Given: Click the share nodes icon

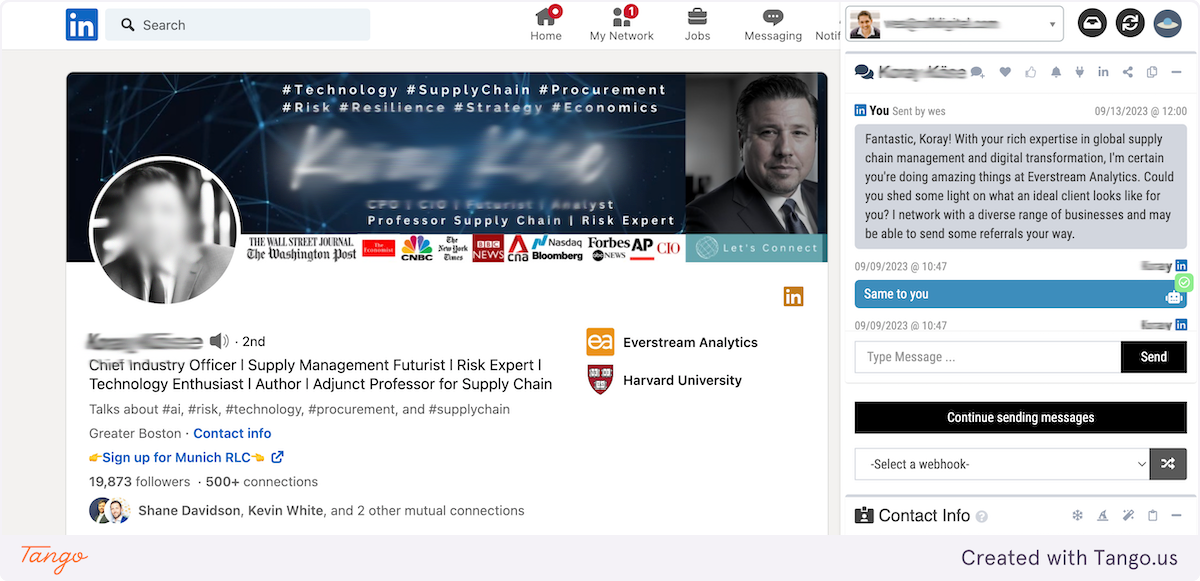Looking at the screenshot, I should [1128, 72].
